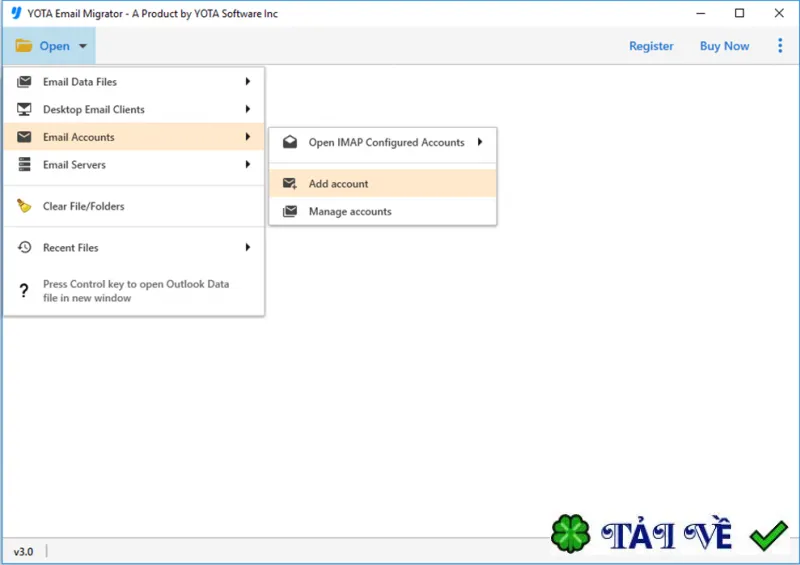Expand the Open dropdown arrow
Screen dimensions: 800x565
point(83,46)
